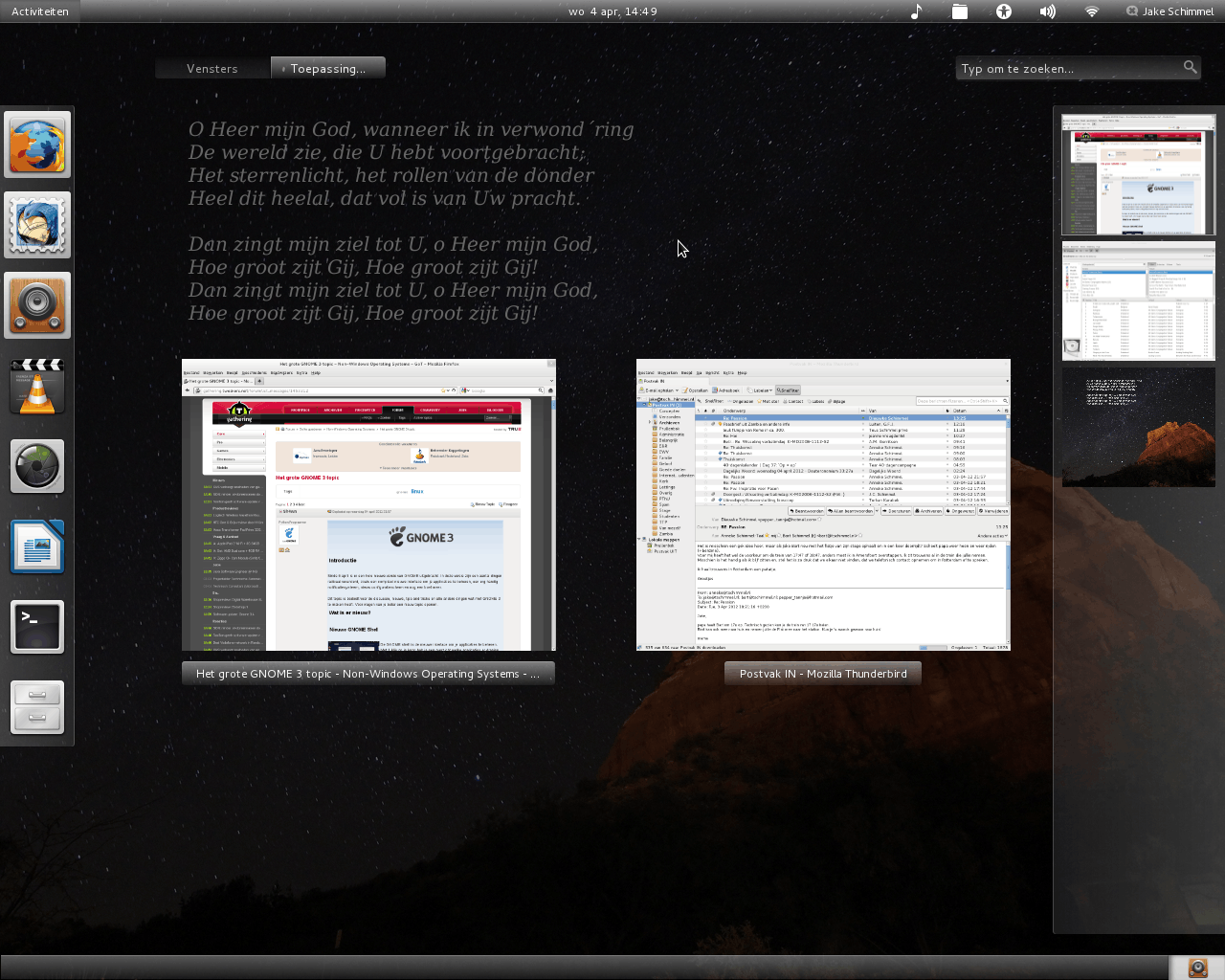The height and width of the screenshot is (980, 1225).
Task: Click the 'Typ om te zoeken...' search field
Action: [1070, 68]
